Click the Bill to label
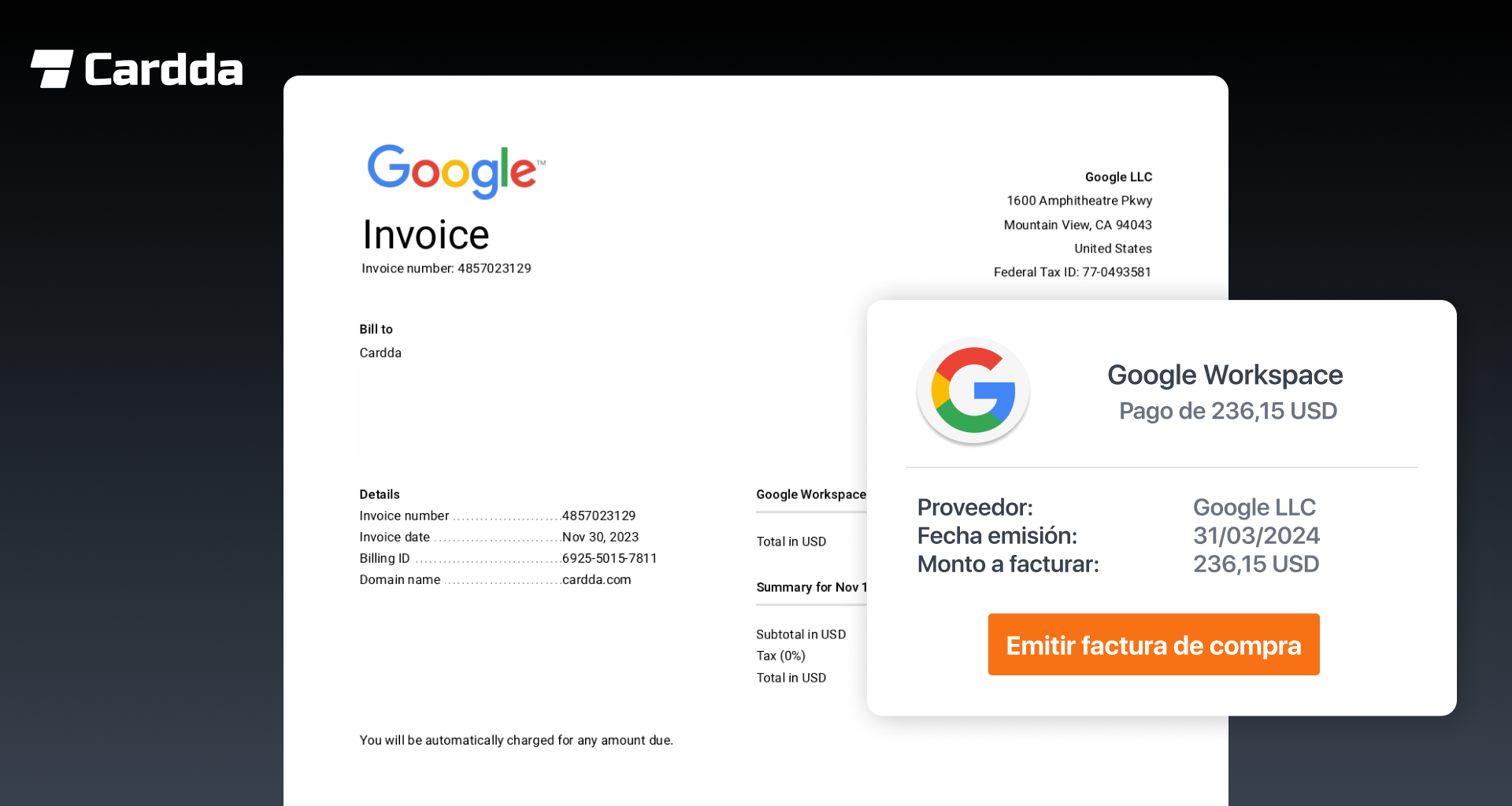Viewport: 1512px width, 806px height. tap(376, 329)
